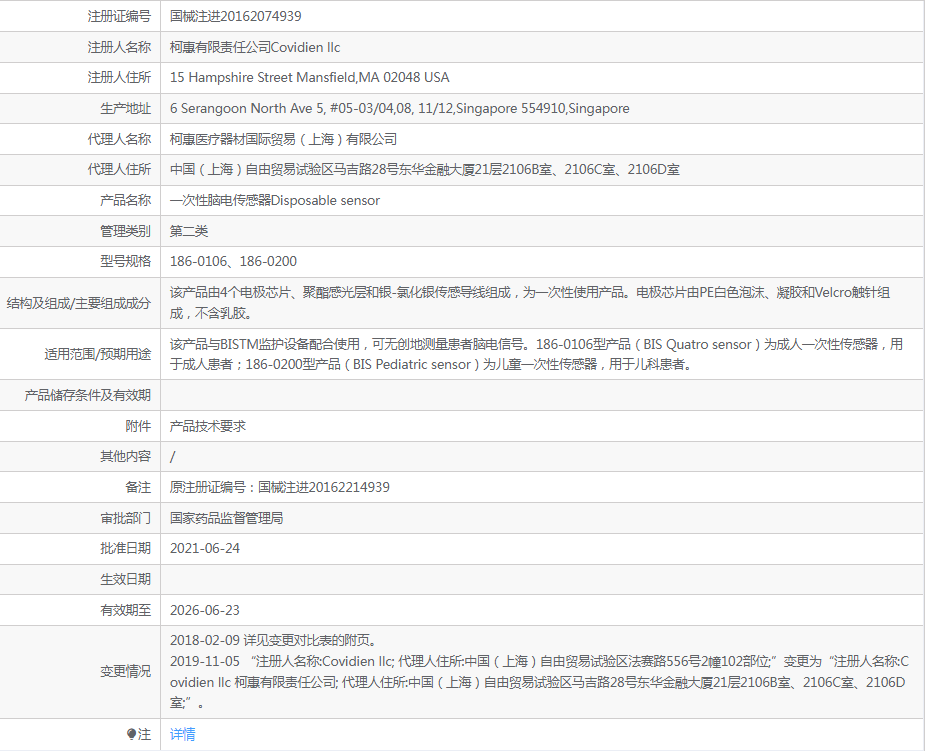Image resolution: width=927 pixels, height=751 pixels.
Task: Click the 注册人名称 label
Action: [x=119, y=47]
